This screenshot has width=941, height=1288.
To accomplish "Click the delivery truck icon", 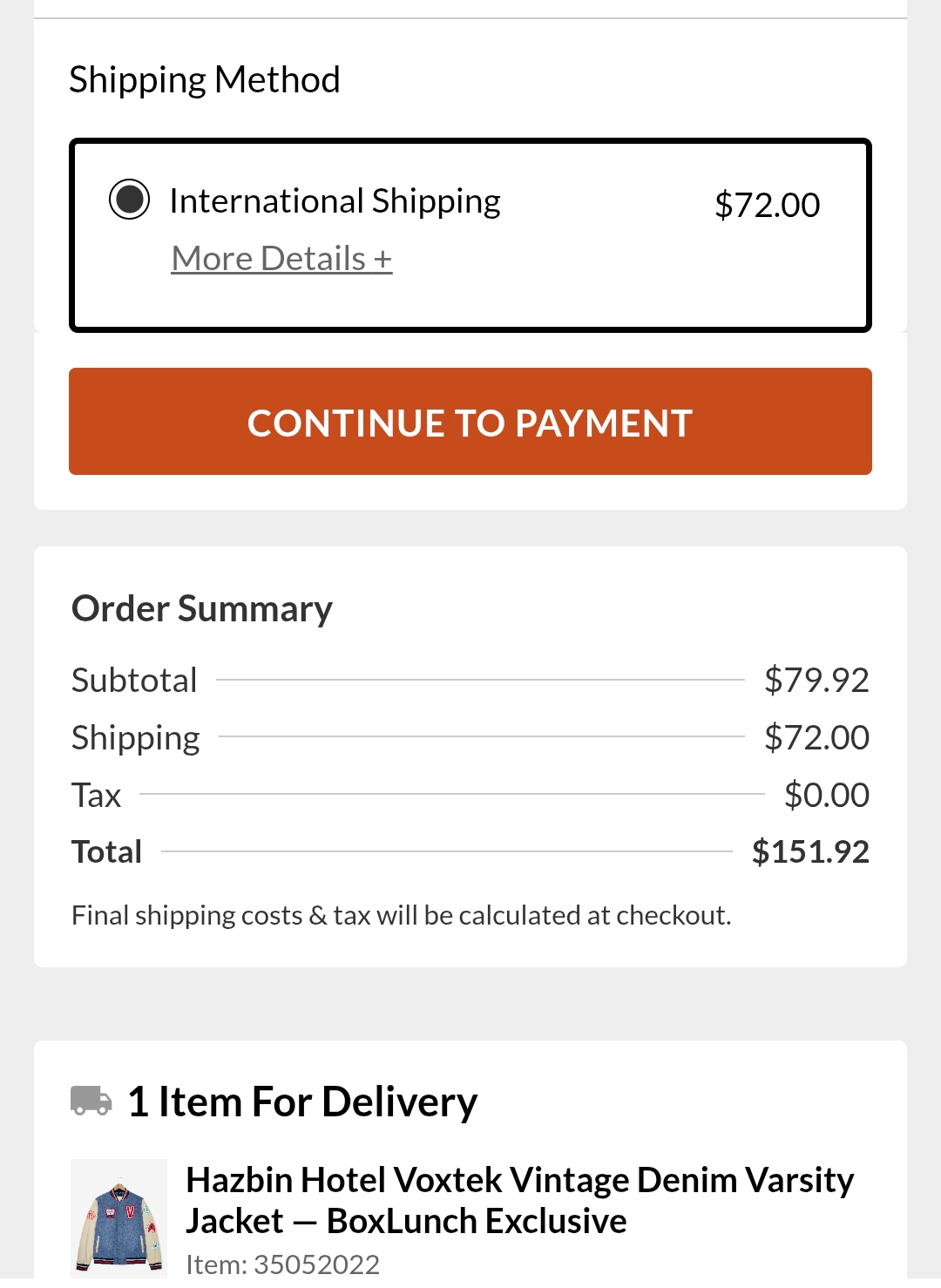I will tap(91, 1101).
